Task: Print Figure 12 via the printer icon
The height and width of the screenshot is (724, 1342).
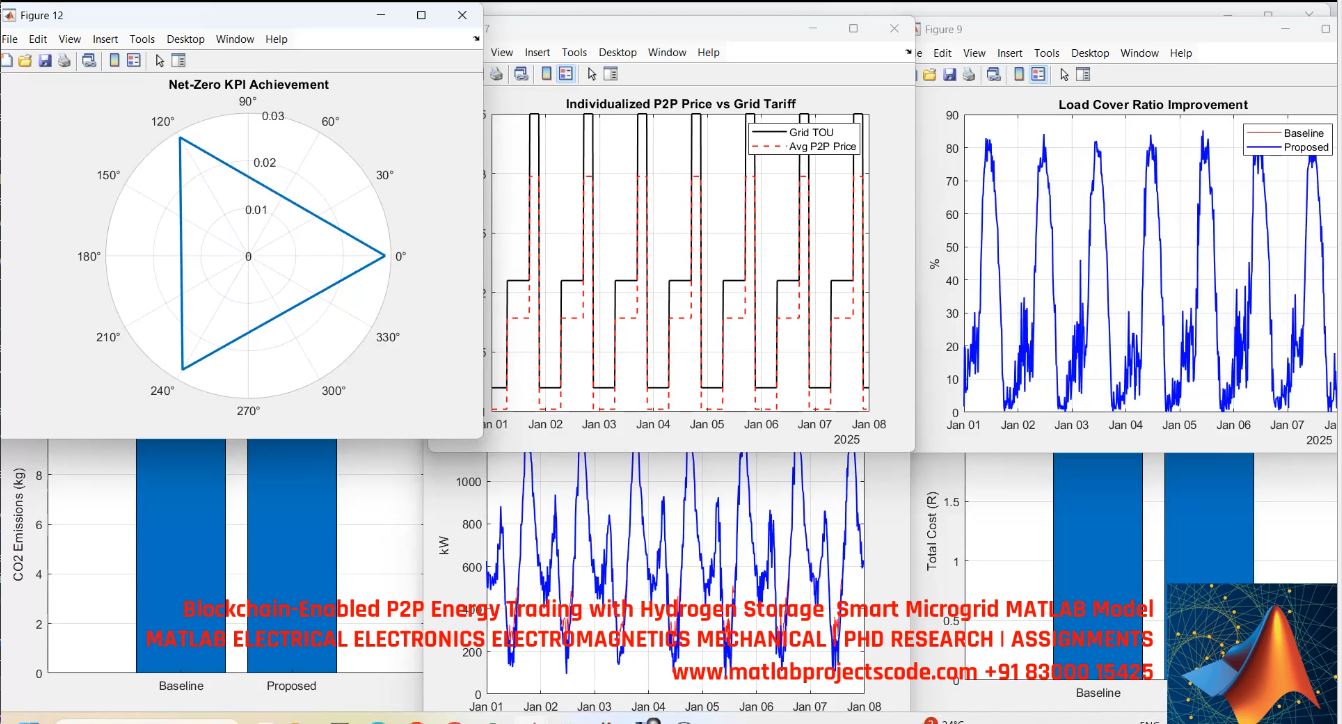Action: click(64, 60)
